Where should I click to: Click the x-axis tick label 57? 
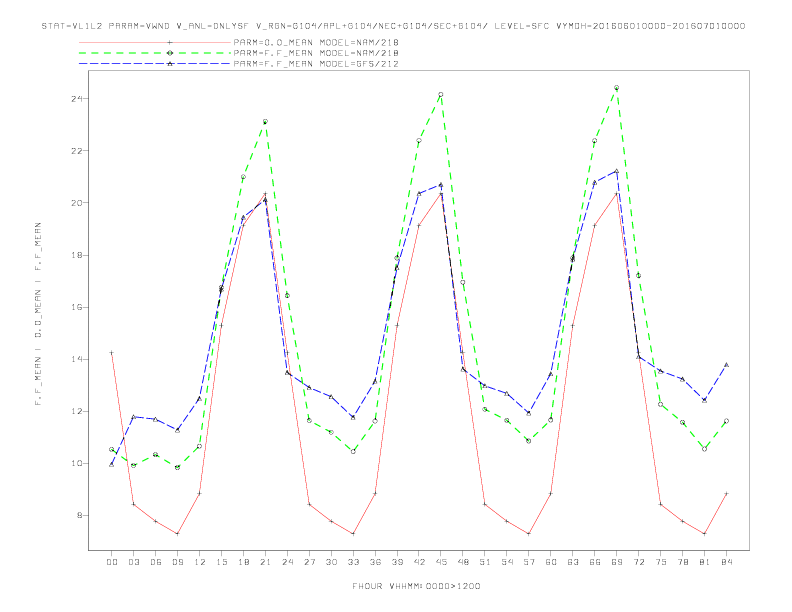point(529,562)
